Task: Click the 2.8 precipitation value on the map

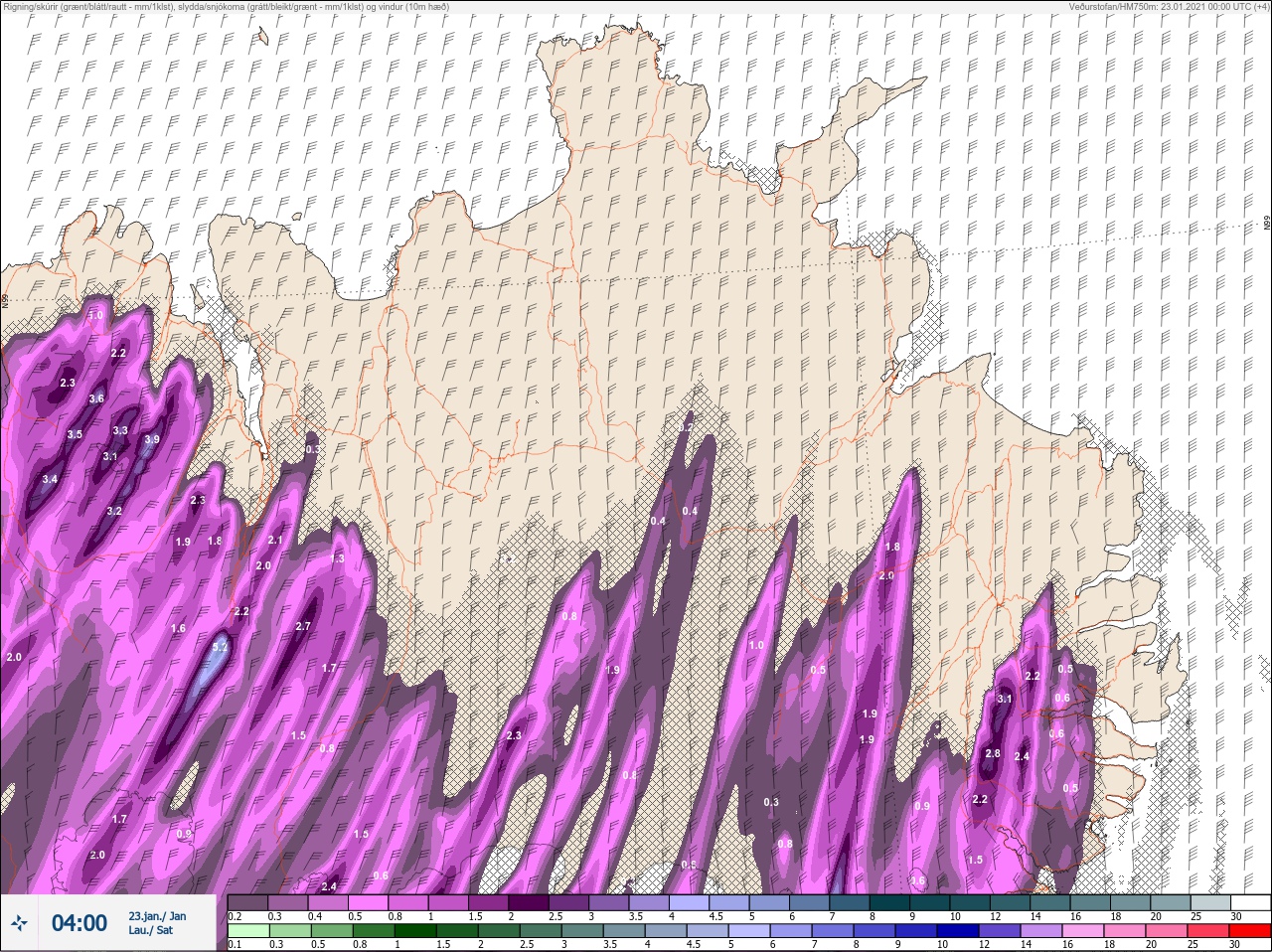Action: coord(992,754)
